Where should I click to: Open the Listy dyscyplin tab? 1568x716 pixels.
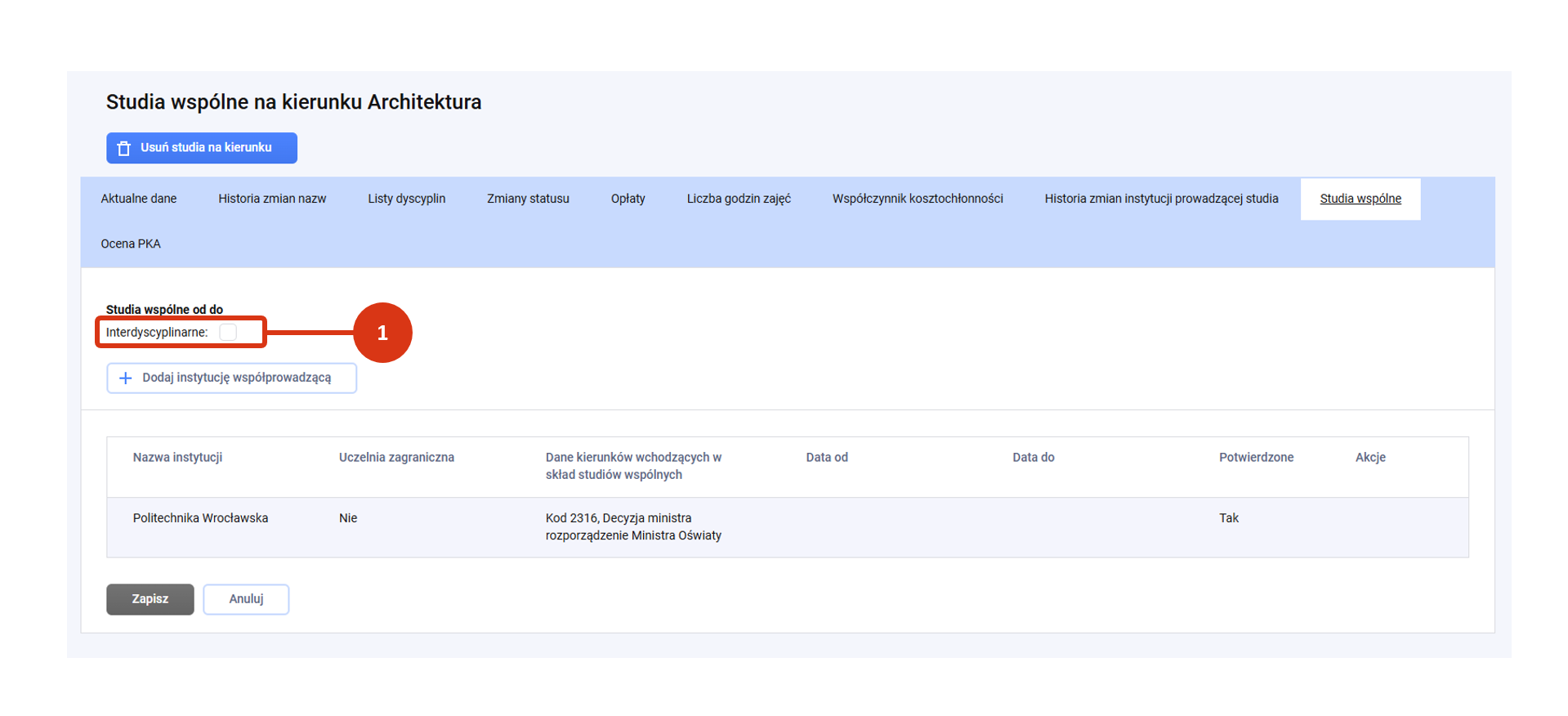point(407,199)
